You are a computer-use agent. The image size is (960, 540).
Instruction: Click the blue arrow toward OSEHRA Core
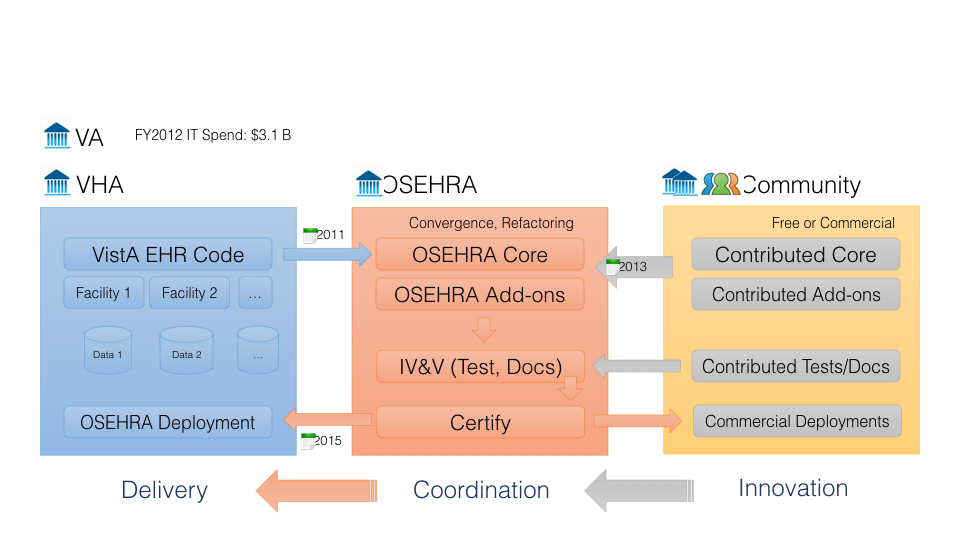point(328,254)
